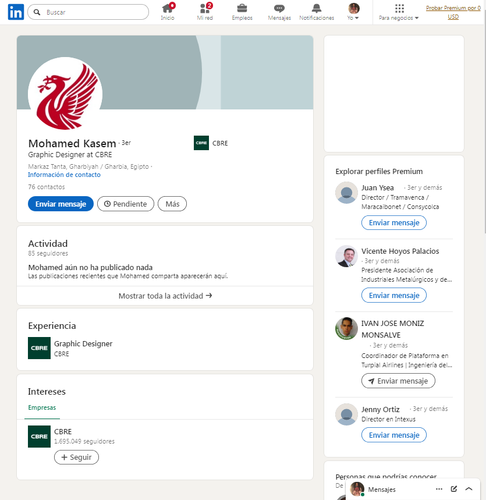Viewport: 486px width, 500px height.
Task: Open CBRE logo in Experiencia section
Action: tap(39, 348)
